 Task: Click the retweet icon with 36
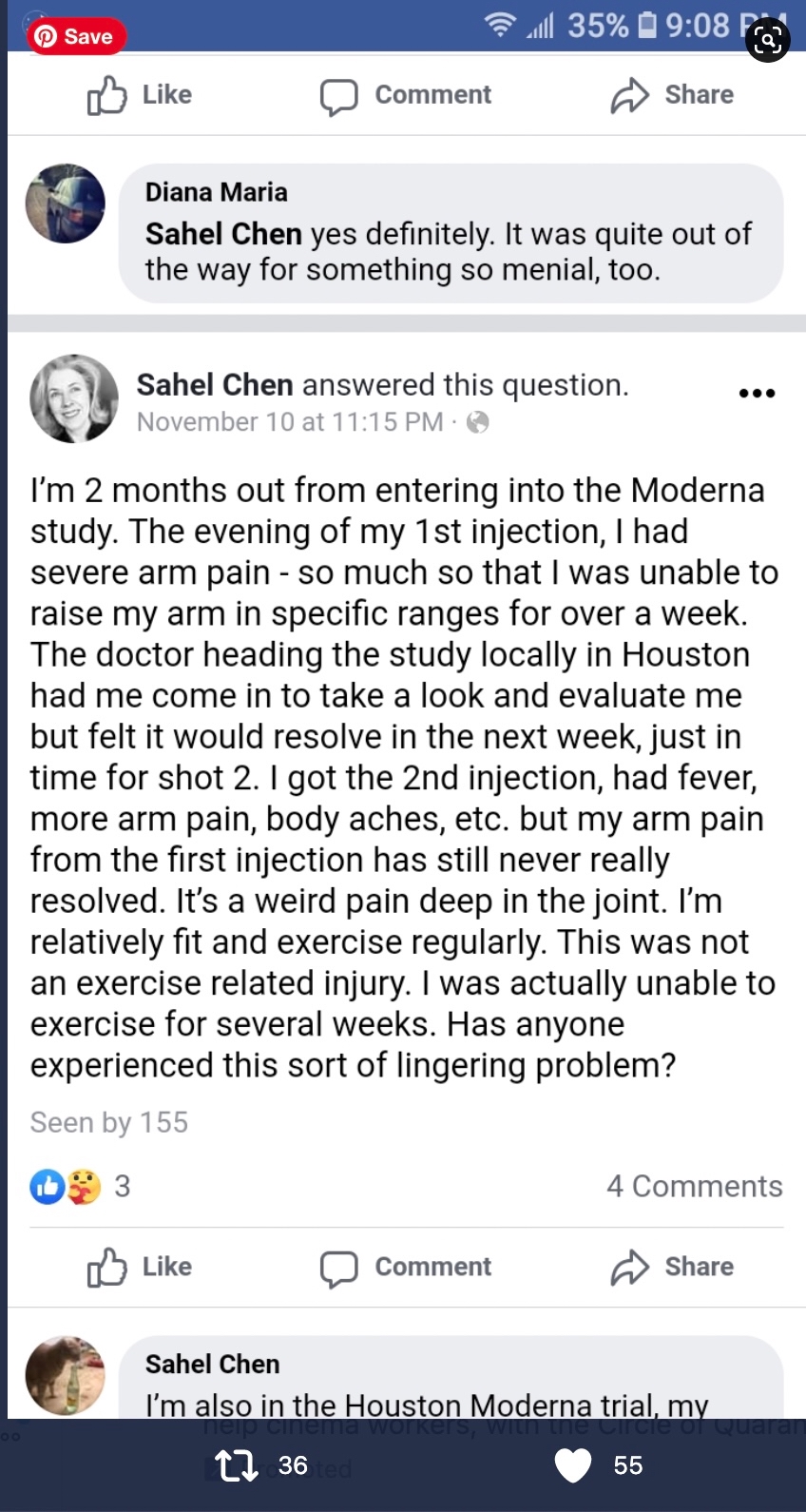coord(238,1465)
